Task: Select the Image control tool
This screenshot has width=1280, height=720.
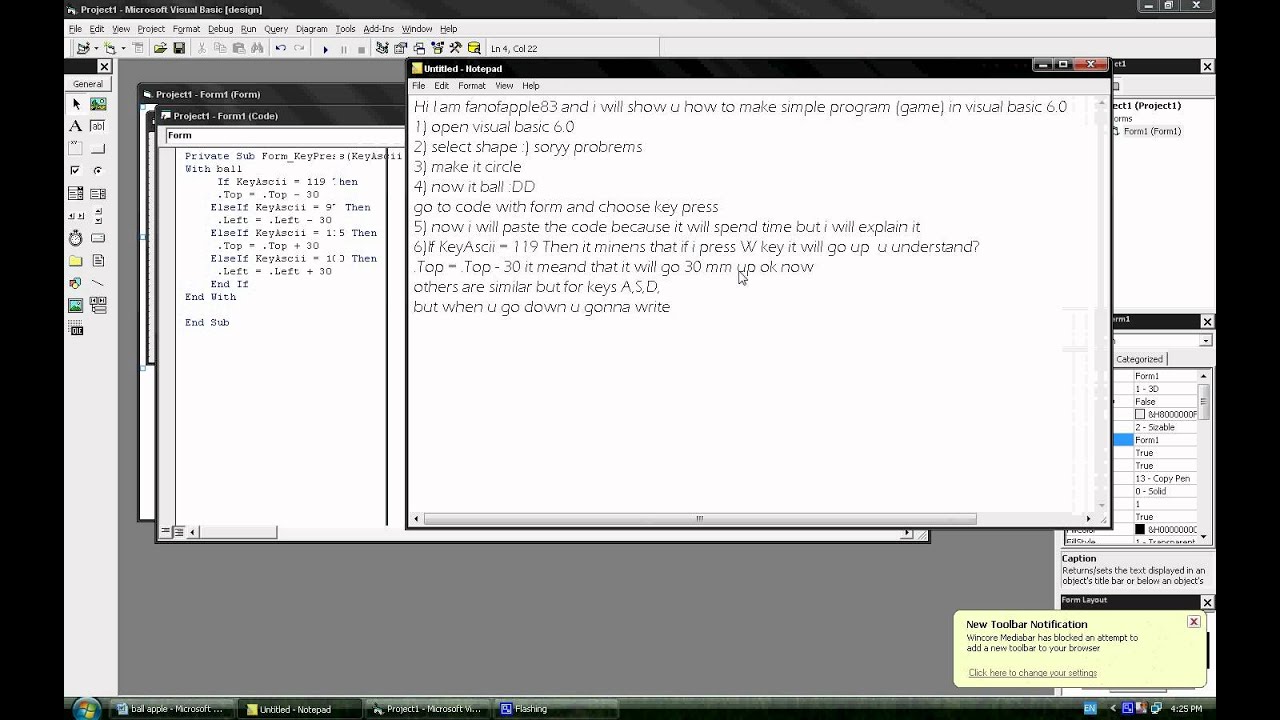Action: [x=76, y=305]
